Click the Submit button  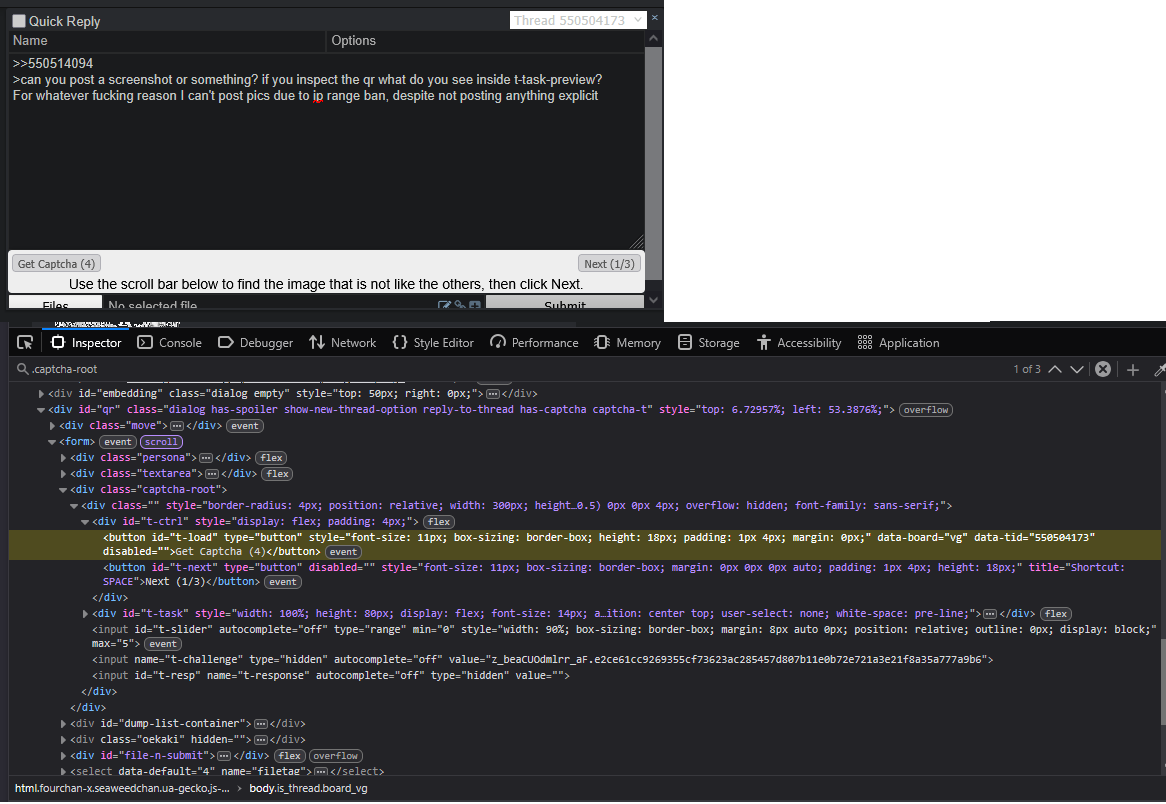click(x=564, y=303)
